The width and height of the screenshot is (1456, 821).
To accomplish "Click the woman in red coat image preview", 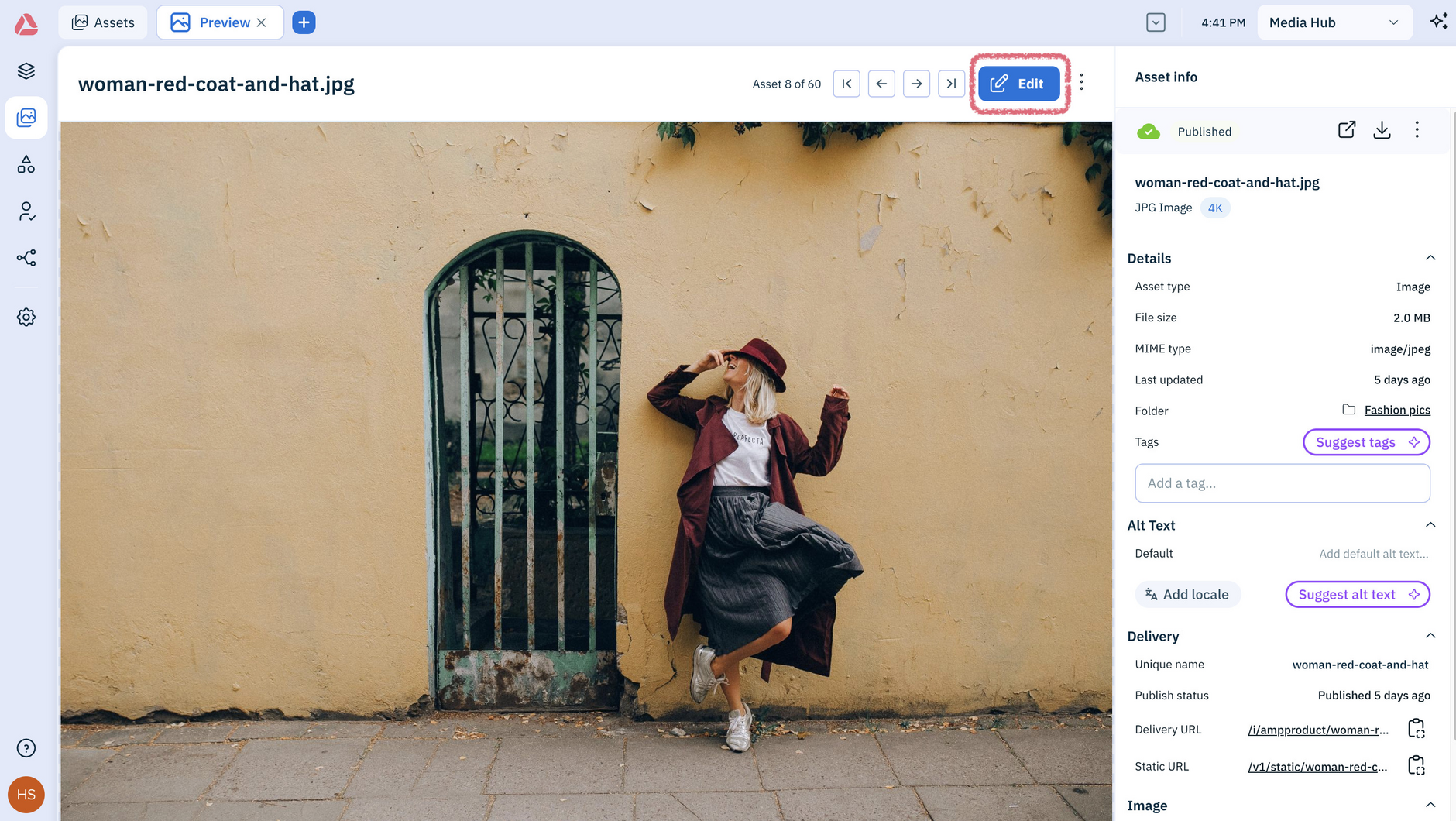I will (586, 471).
